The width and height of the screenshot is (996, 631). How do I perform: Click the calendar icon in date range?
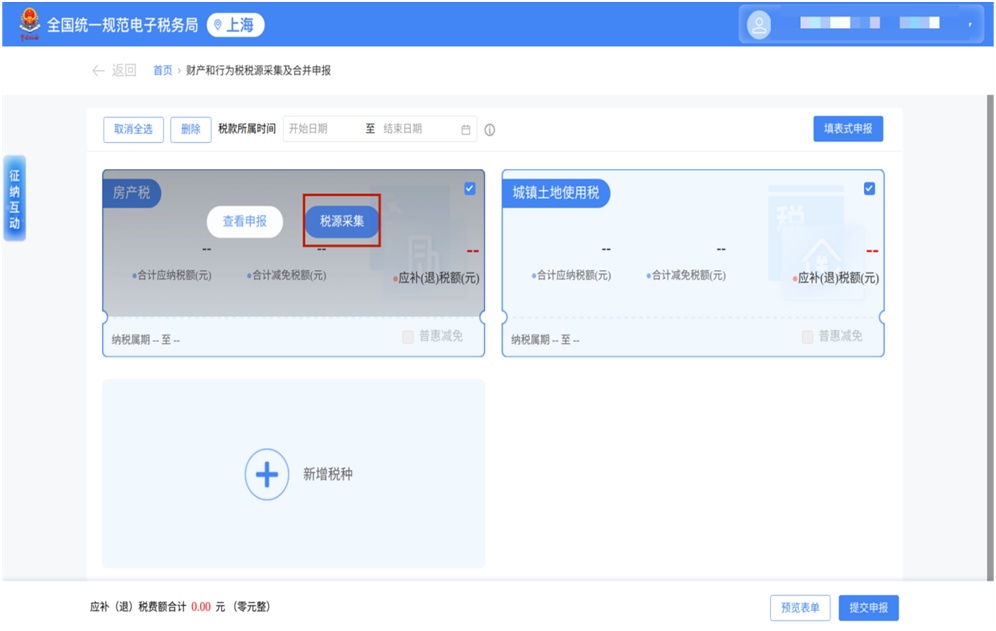[x=466, y=130]
